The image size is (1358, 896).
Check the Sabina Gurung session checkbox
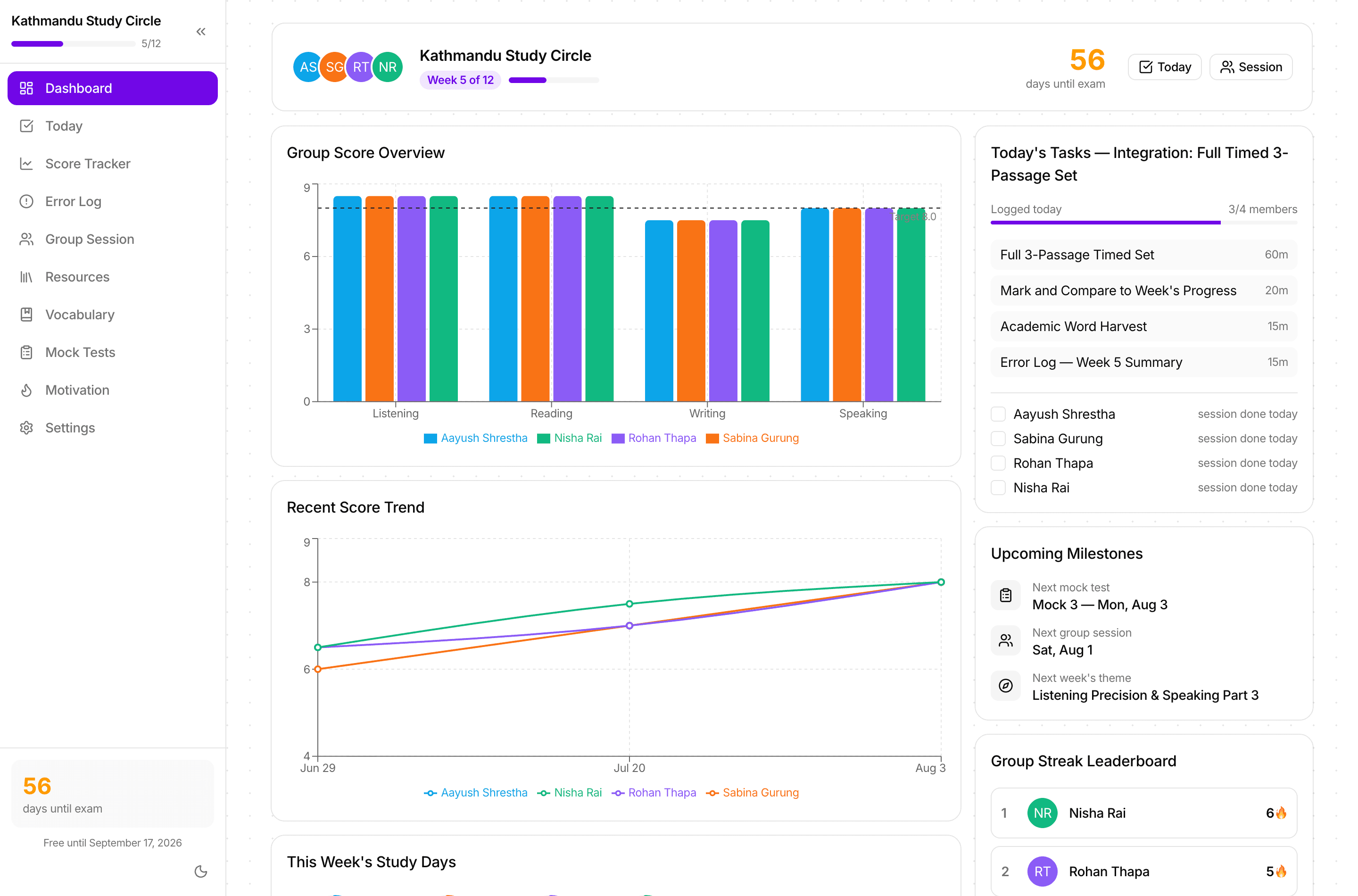click(x=998, y=438)
